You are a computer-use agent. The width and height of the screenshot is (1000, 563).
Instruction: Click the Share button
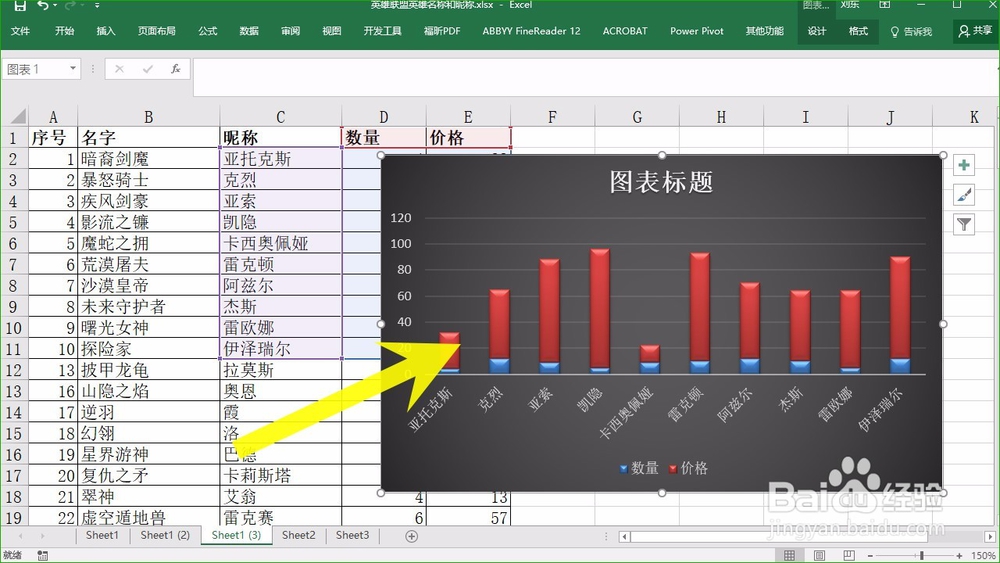(976, 31)
